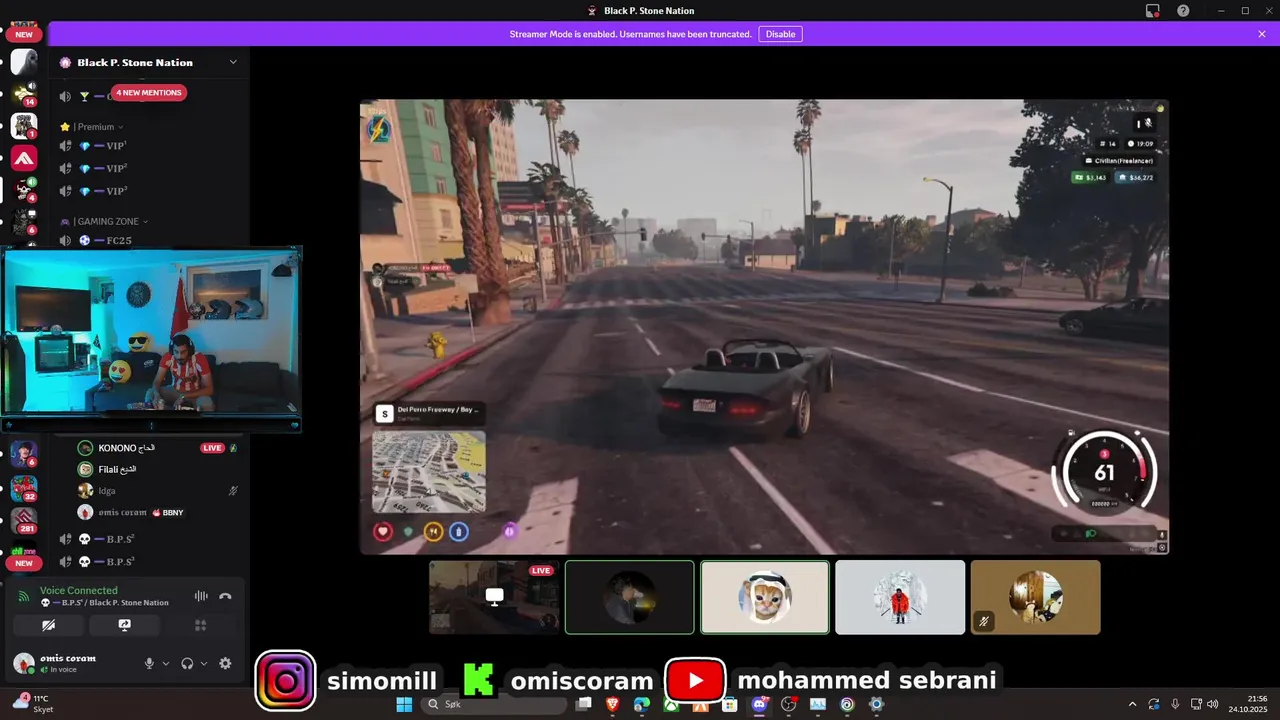The width and height of the screenshot is (1280, 720).
Task: Open Windows Start menu
Action: [404, 704]
